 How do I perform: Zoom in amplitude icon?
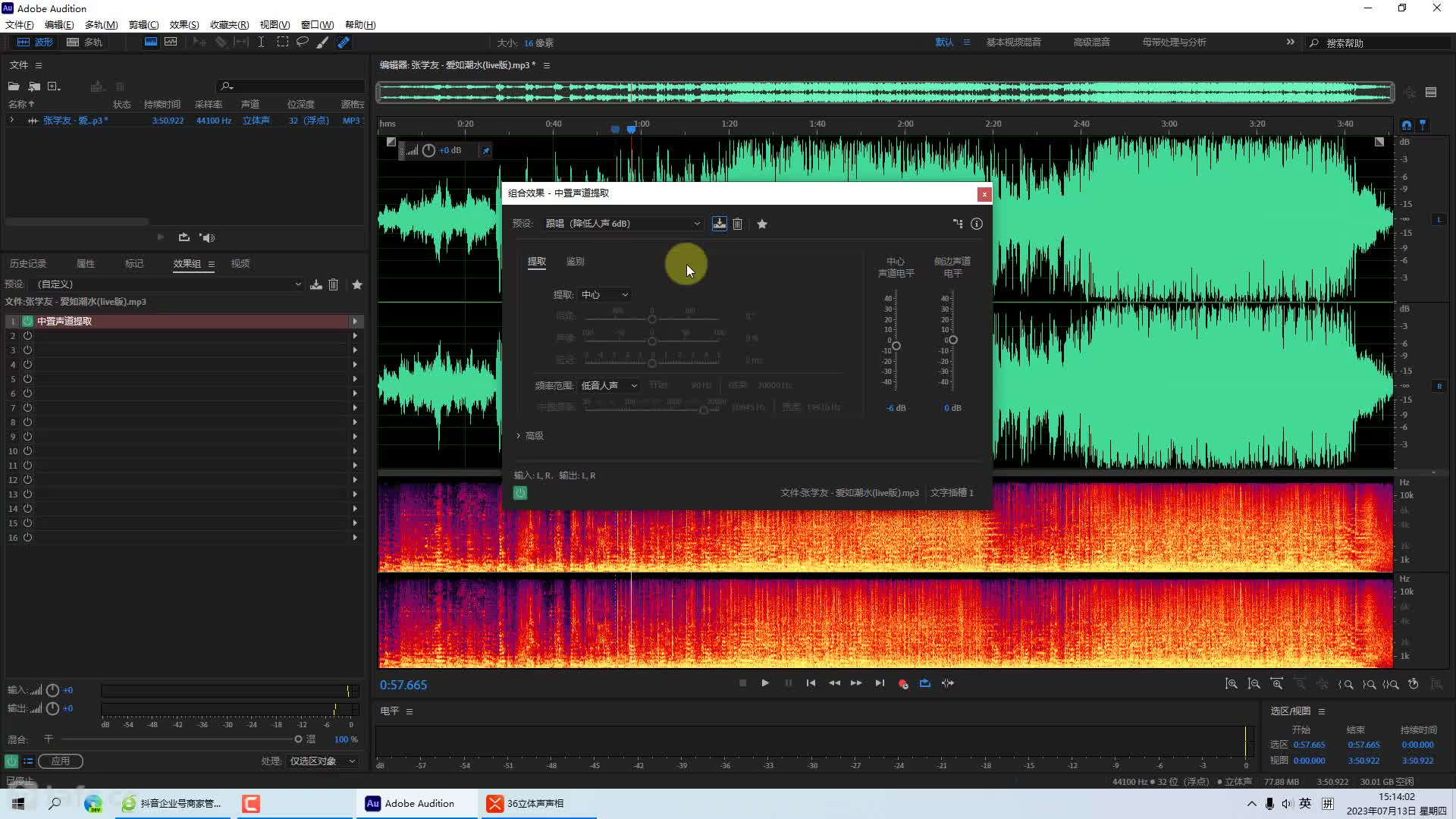pyautogui.click(x=1232, y=684)
